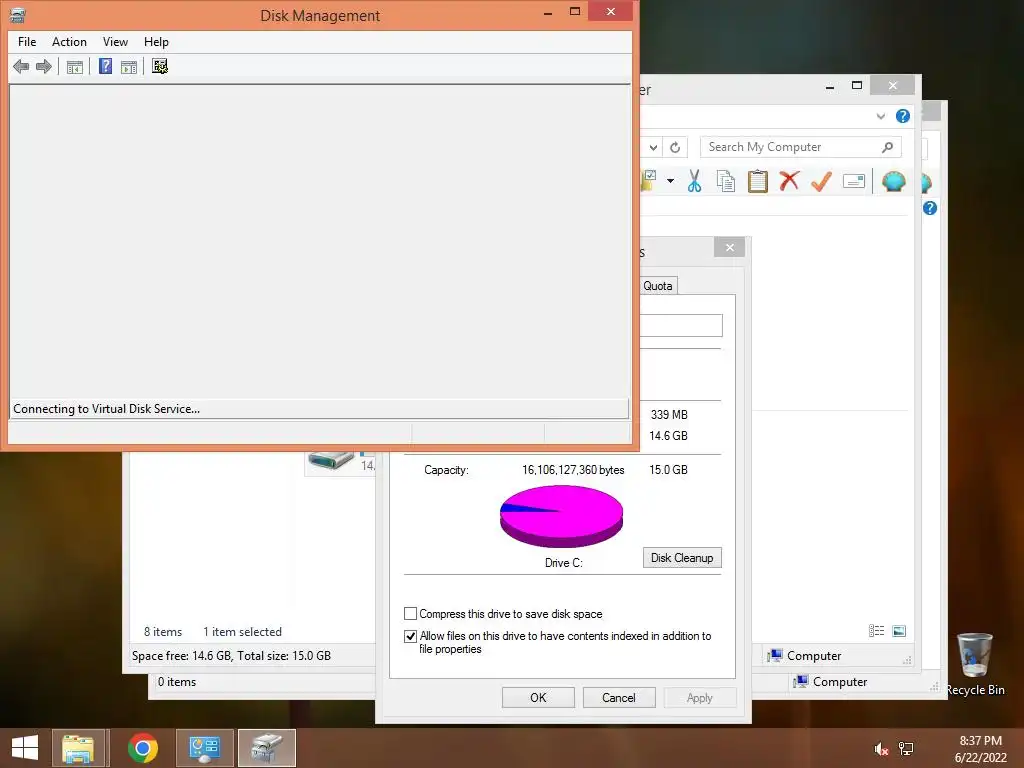Click the blue Help icon in front explorer window
This screenshot has width=1024, height=768.
(x=903, y=116)
